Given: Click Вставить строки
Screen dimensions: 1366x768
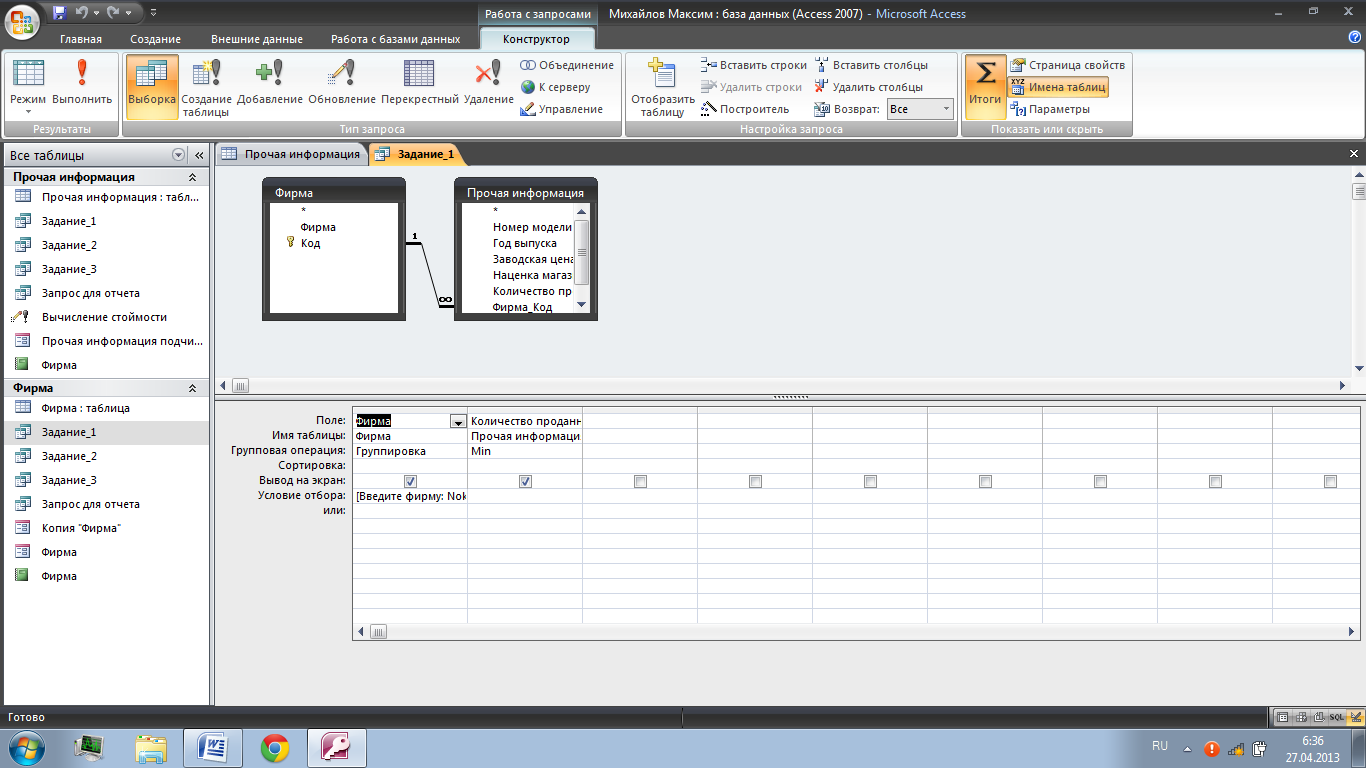Looking at the screenshot, I should coord(753,65).
